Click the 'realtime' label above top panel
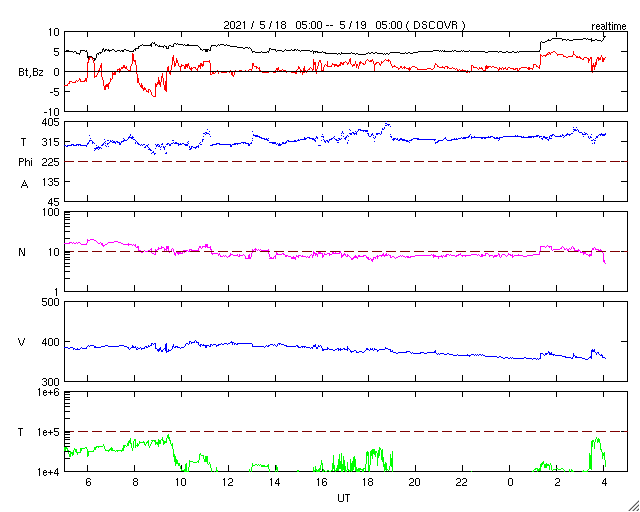Viewport: 640px width, 512px height. click(x=609, y=27)
